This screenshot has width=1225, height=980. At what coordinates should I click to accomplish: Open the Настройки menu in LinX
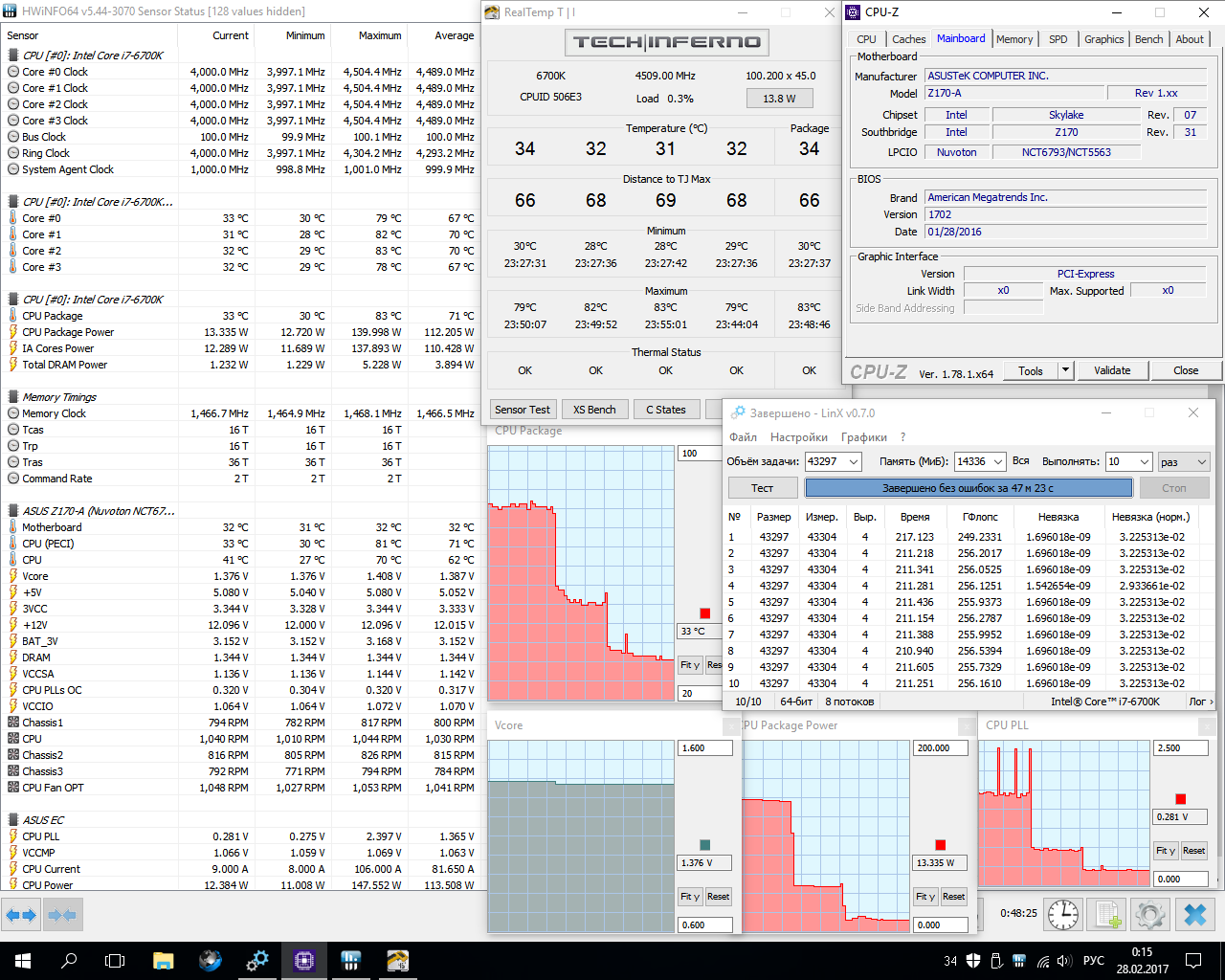pos(799,437)
